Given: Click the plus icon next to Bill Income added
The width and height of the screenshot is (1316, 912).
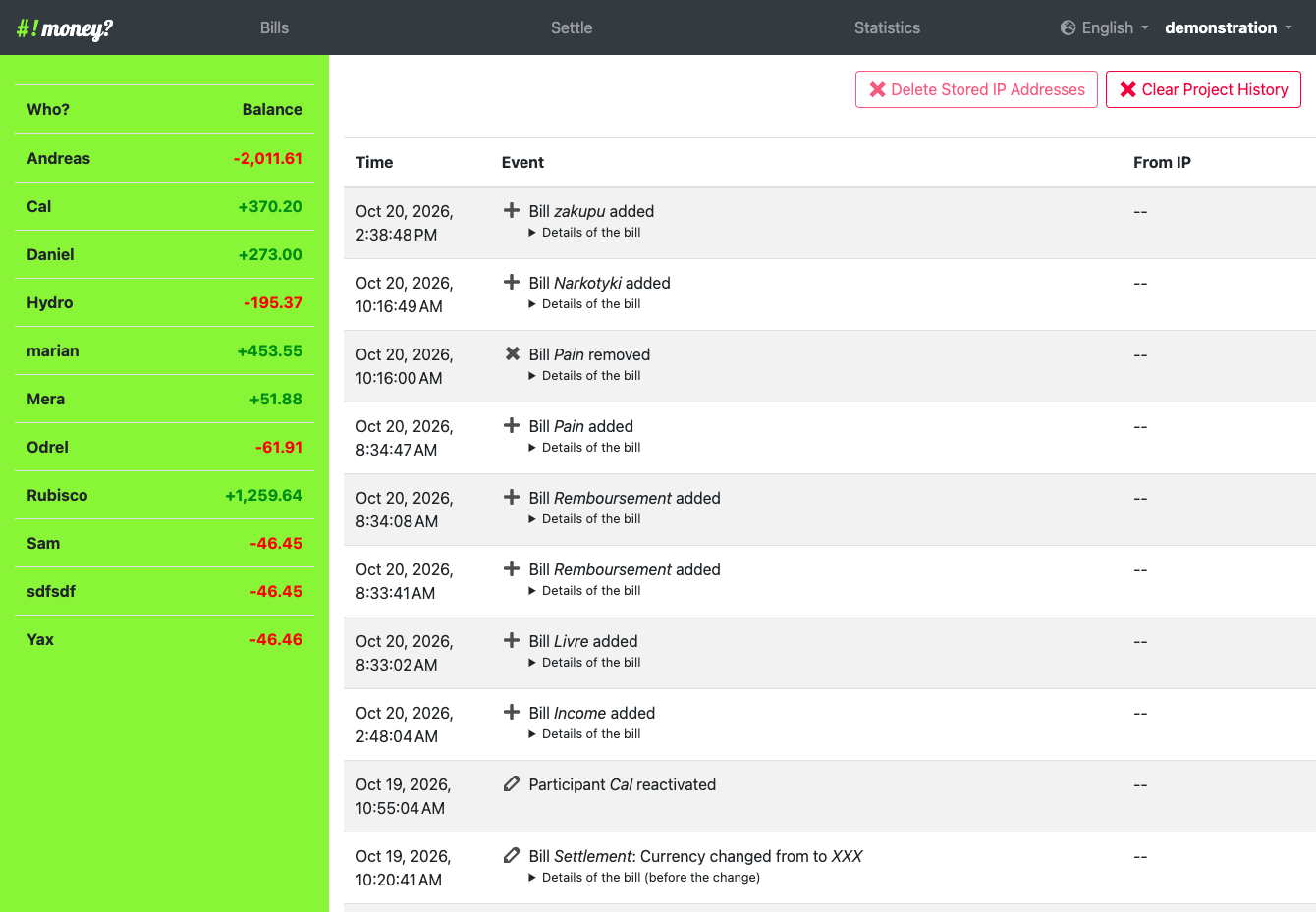Looking at the screenshot, I should 512,712.
